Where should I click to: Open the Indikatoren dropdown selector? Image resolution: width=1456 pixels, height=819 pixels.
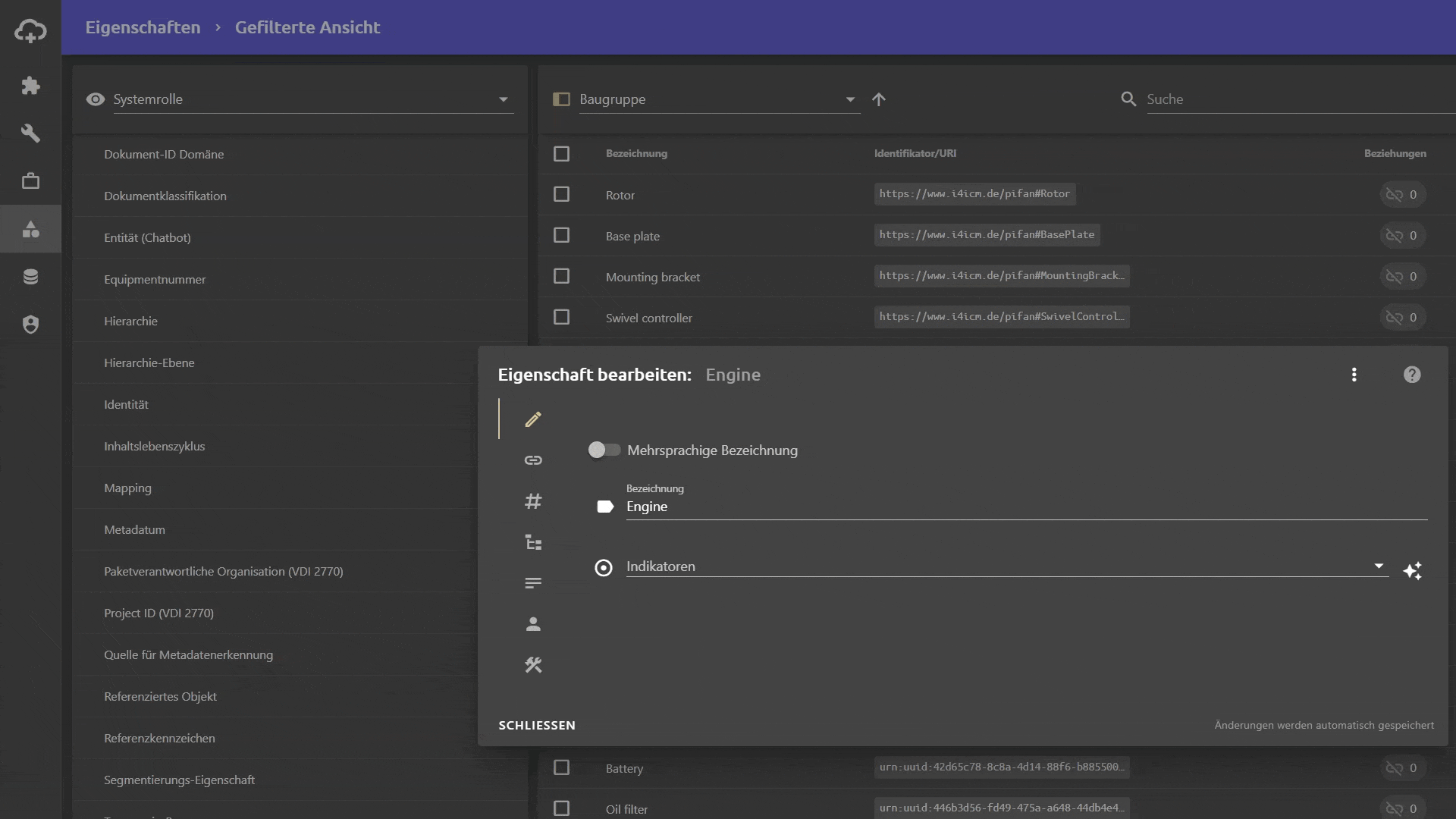[x=1379, y=566]
